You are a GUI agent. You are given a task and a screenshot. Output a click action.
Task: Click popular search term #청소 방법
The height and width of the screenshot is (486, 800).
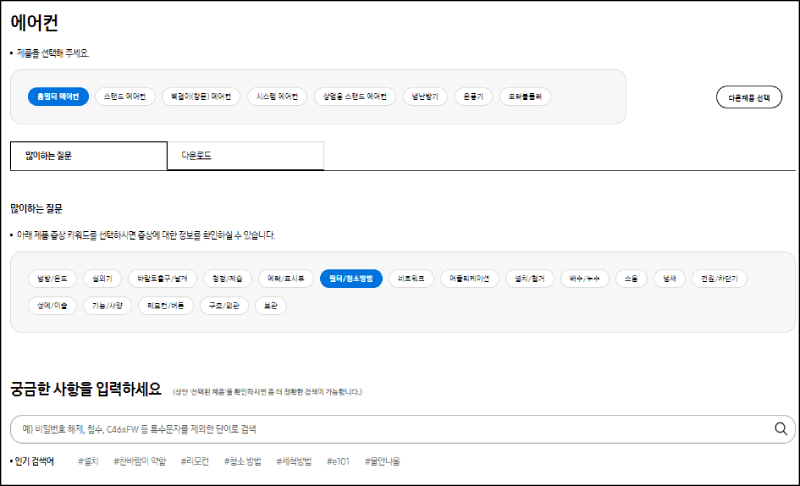(x=243, y=462)
